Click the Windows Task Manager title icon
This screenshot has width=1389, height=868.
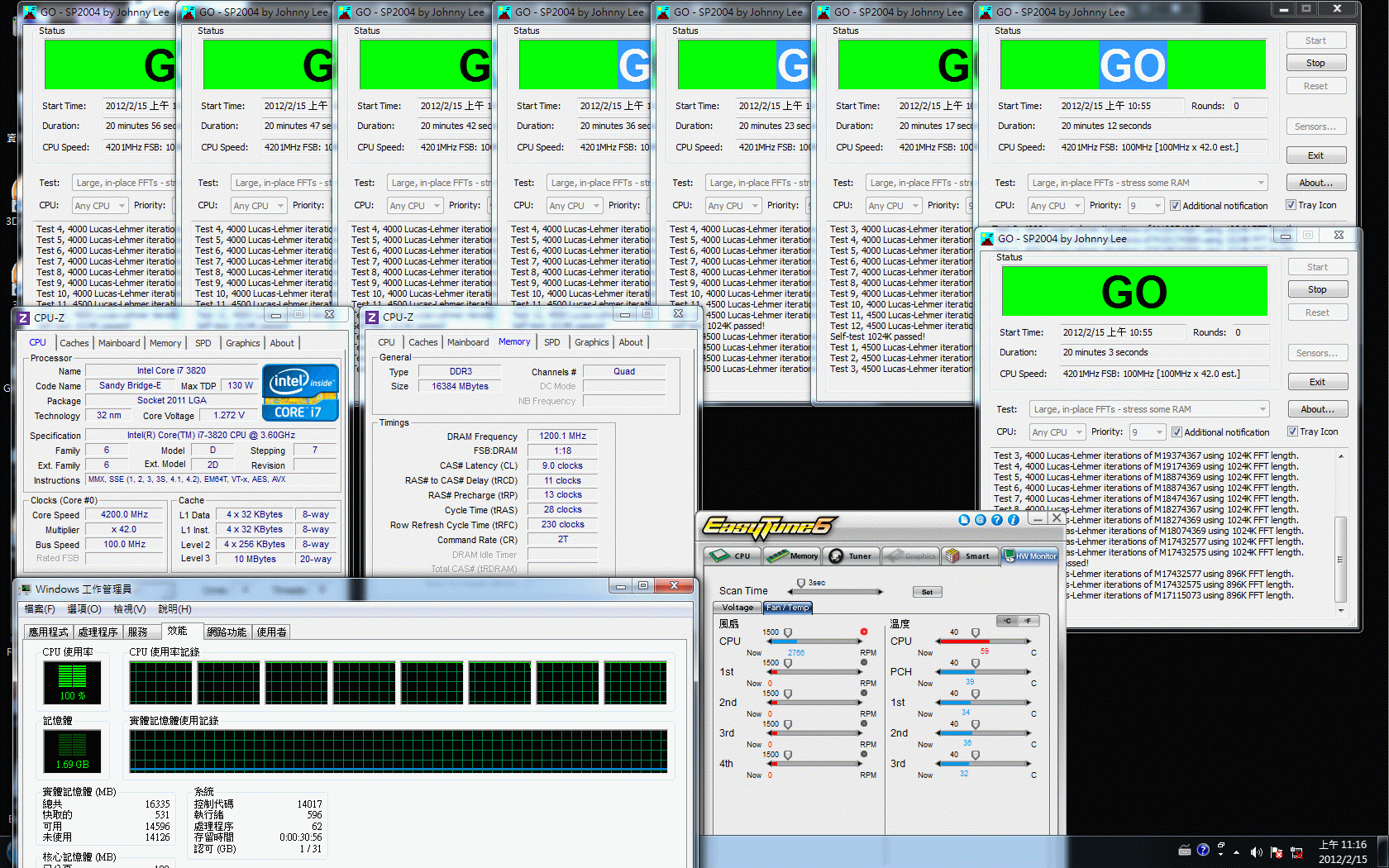click(x=26, y=589)
